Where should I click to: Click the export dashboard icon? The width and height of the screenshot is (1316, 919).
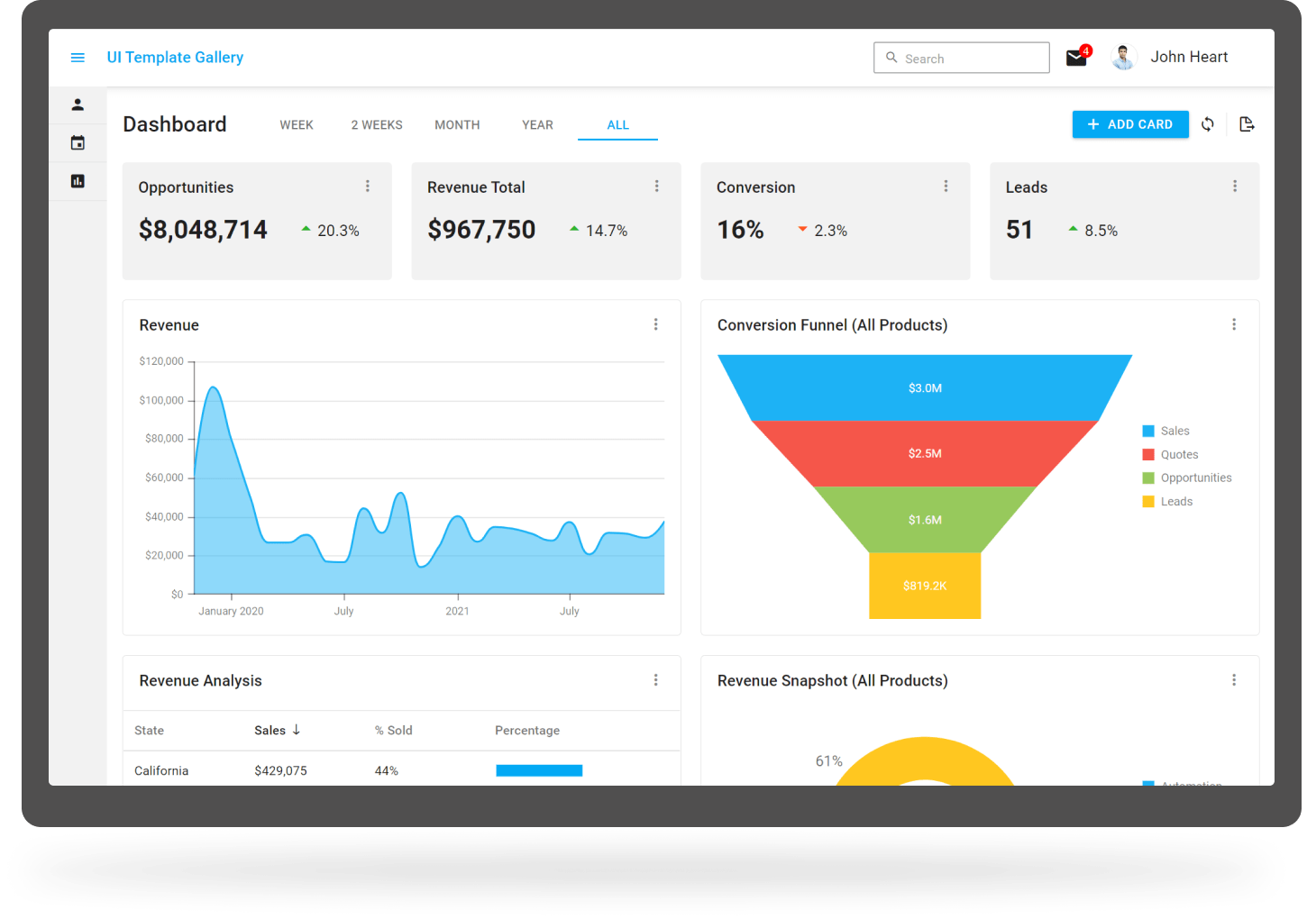[x=1247, y=124]
